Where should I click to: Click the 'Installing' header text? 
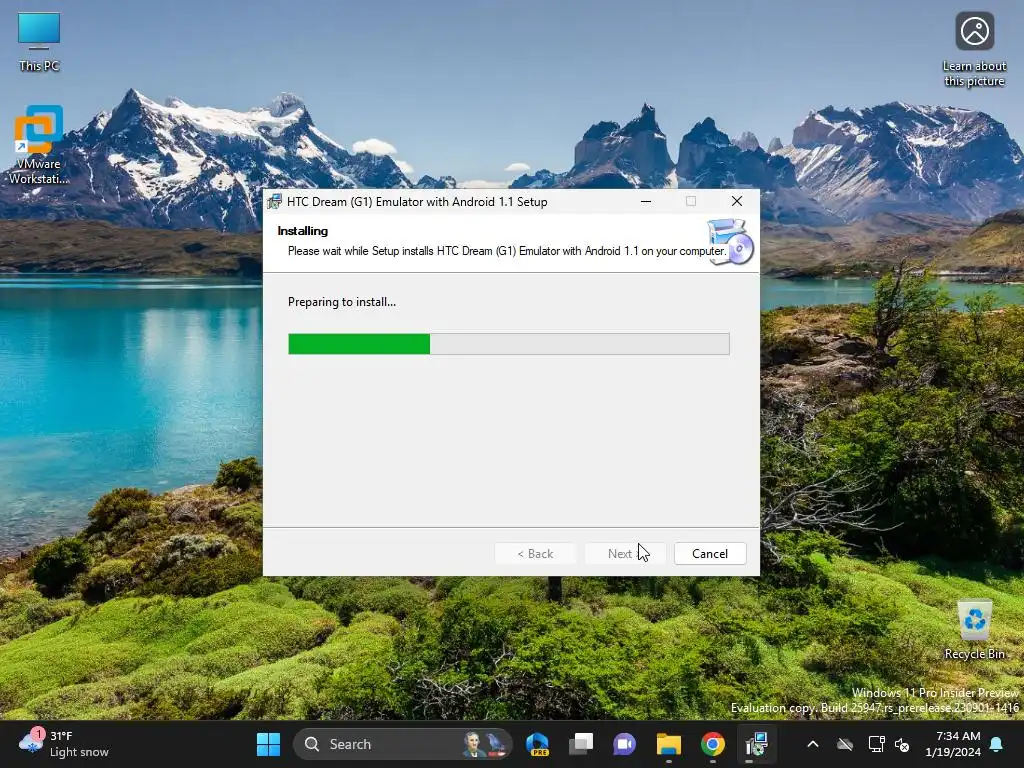tap(302, 231)
